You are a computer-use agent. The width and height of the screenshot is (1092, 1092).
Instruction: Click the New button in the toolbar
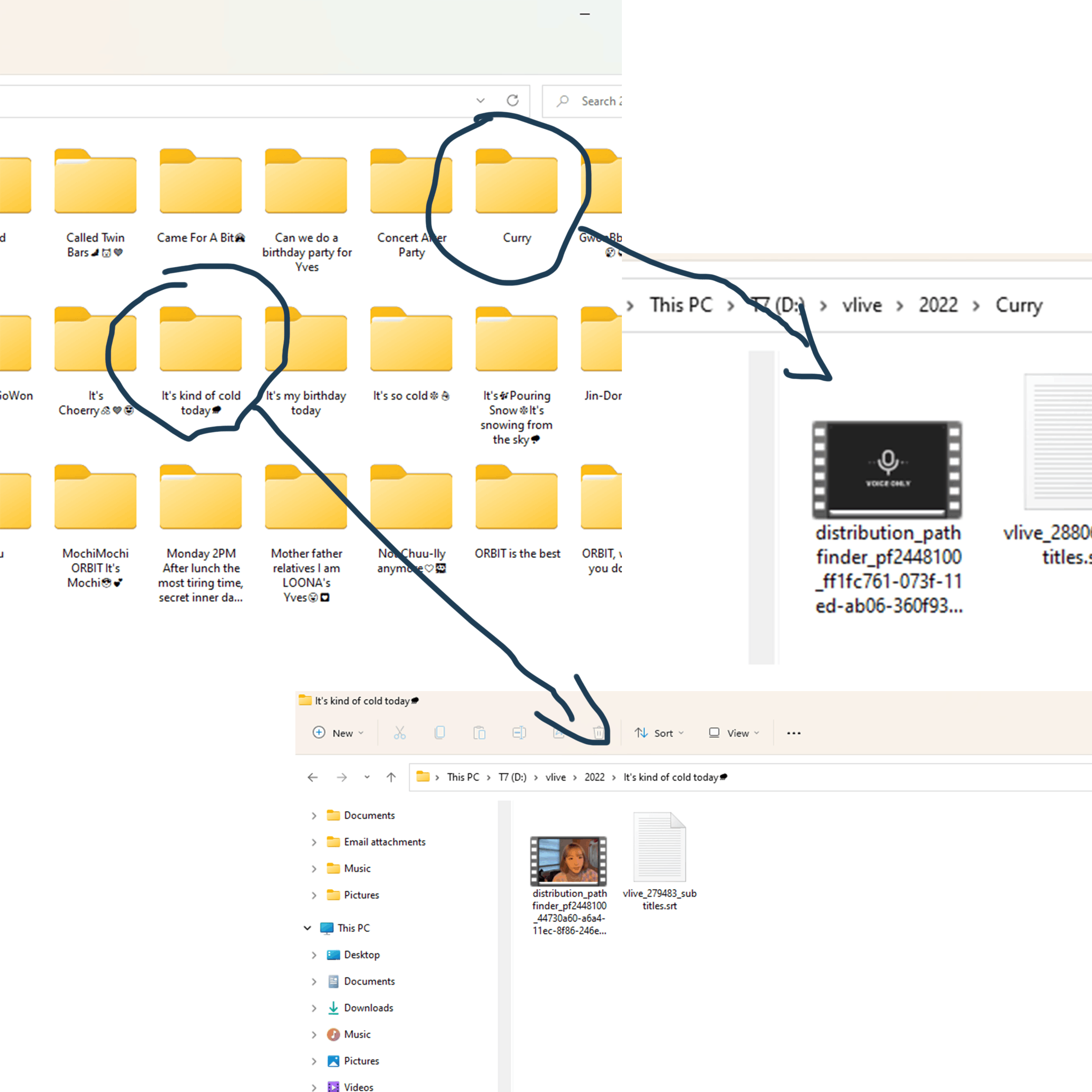[338, 733]
